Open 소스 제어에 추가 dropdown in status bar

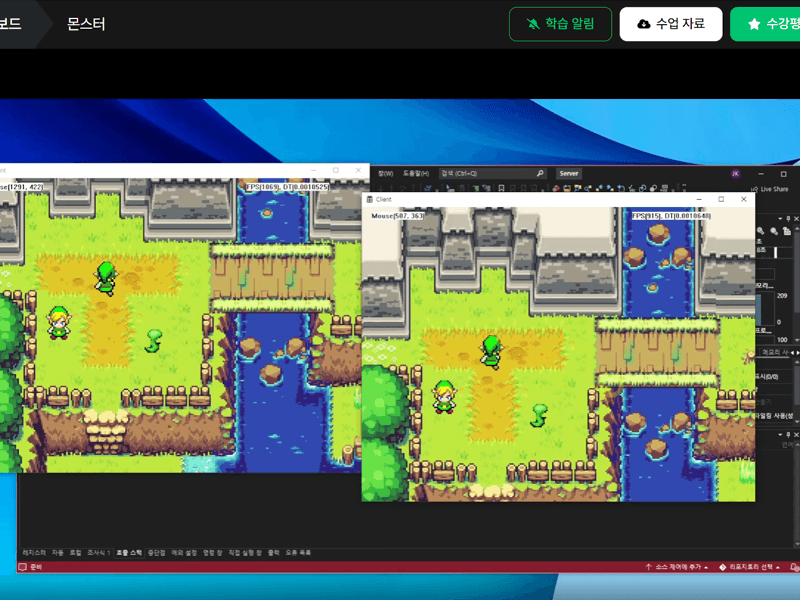[677, 567]
